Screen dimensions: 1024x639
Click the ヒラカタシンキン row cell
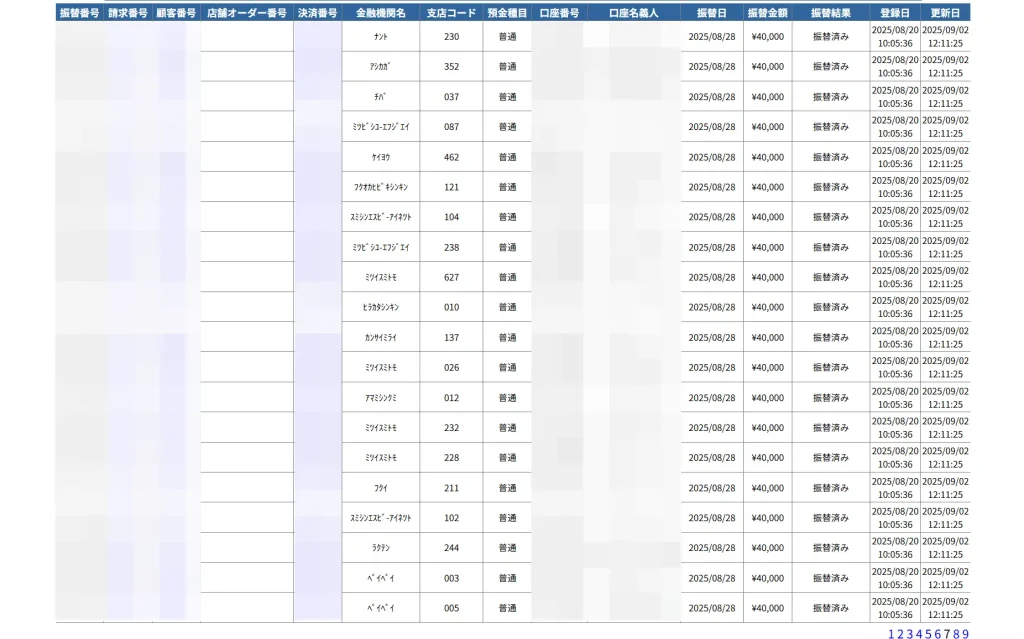pos(380,307)
